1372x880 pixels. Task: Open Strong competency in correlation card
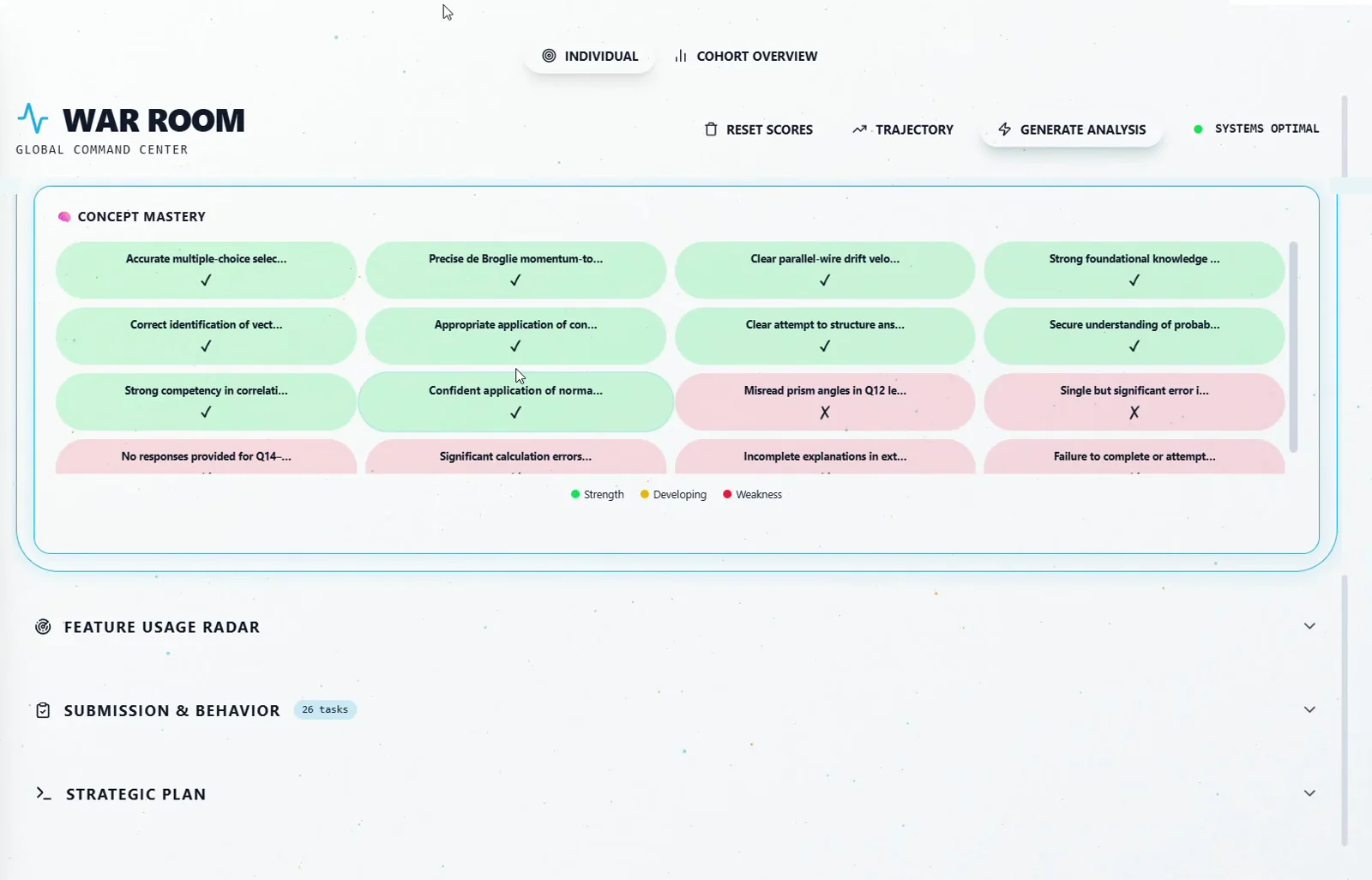pos(206,402)
